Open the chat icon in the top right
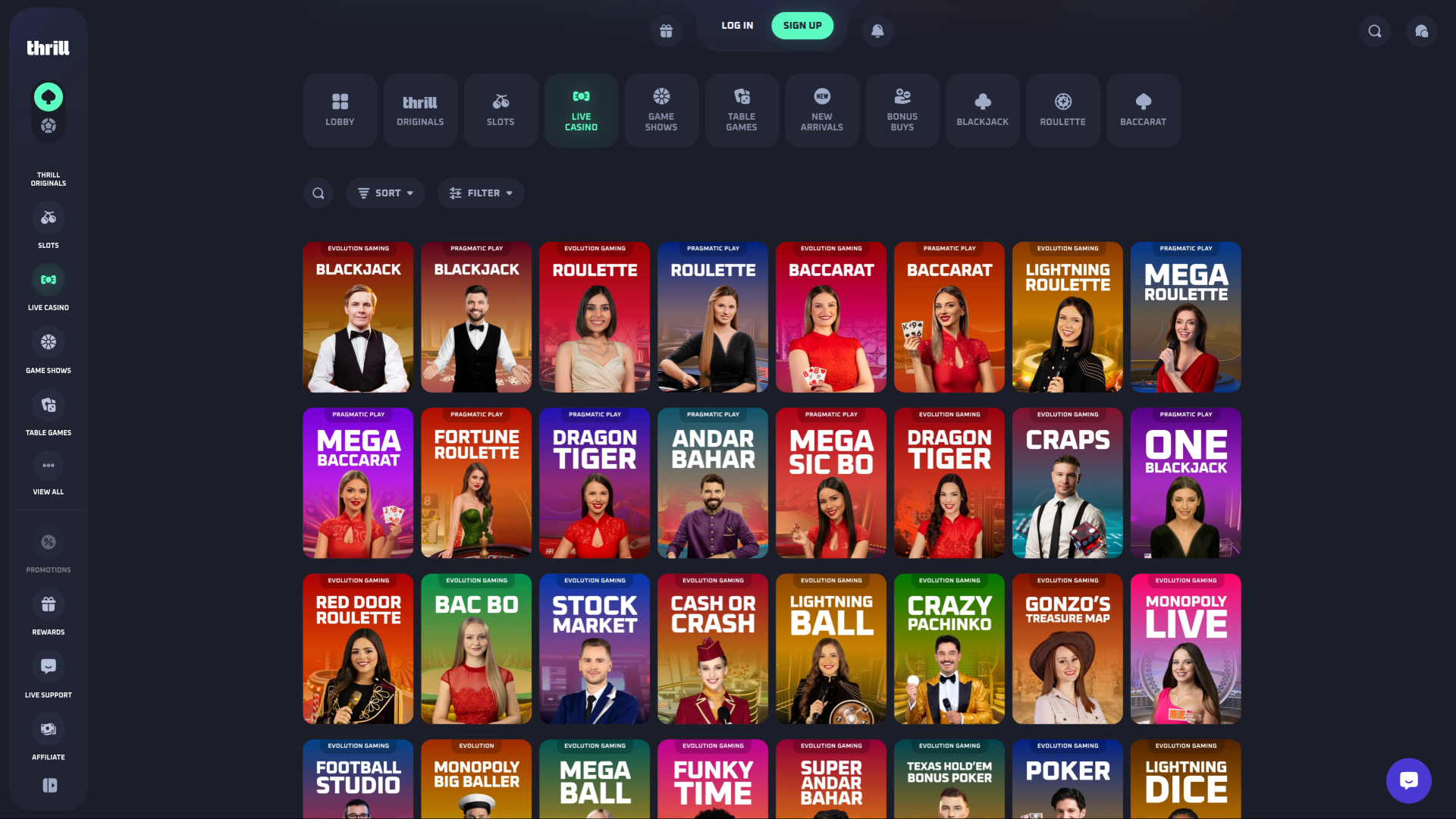Image resolution: width=1456 pixels, height=819 pixels. pos(1421,31)
